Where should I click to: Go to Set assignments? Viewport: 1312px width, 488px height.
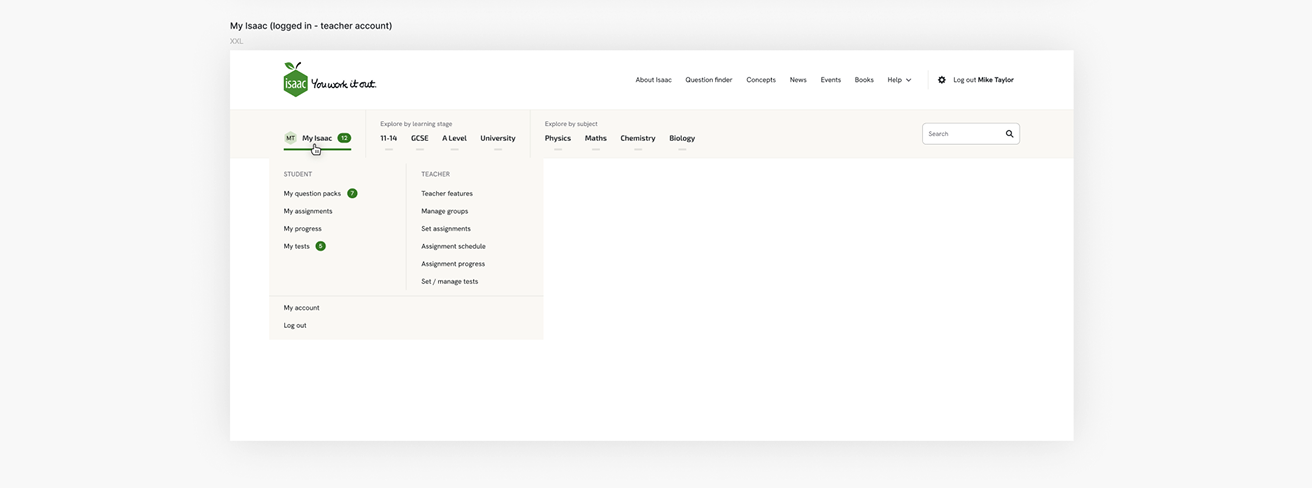click(x=446, y=229)
